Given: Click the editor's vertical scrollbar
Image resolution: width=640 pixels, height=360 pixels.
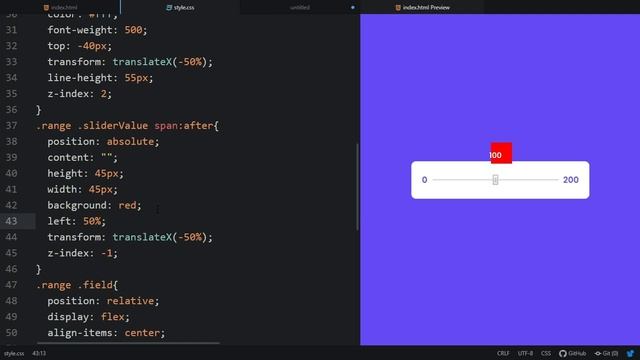Looking at the screenshot, I should 358,187.
